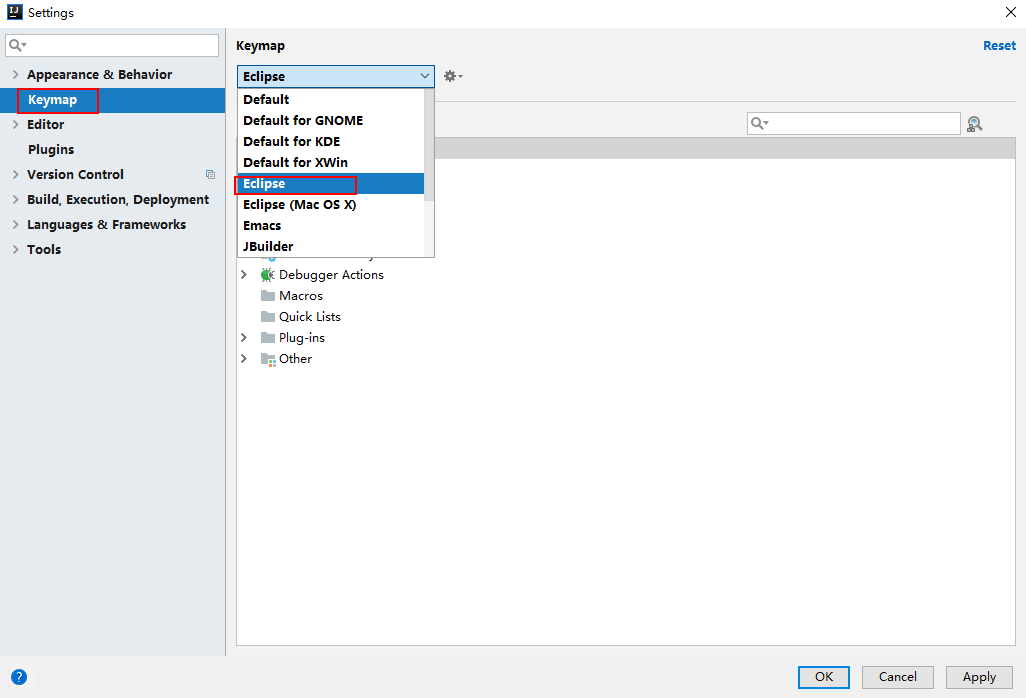The height and width of the screenshot is (698, 1026).
Task: Expand the Plug-ins tree node
Action: coord(244,338)
